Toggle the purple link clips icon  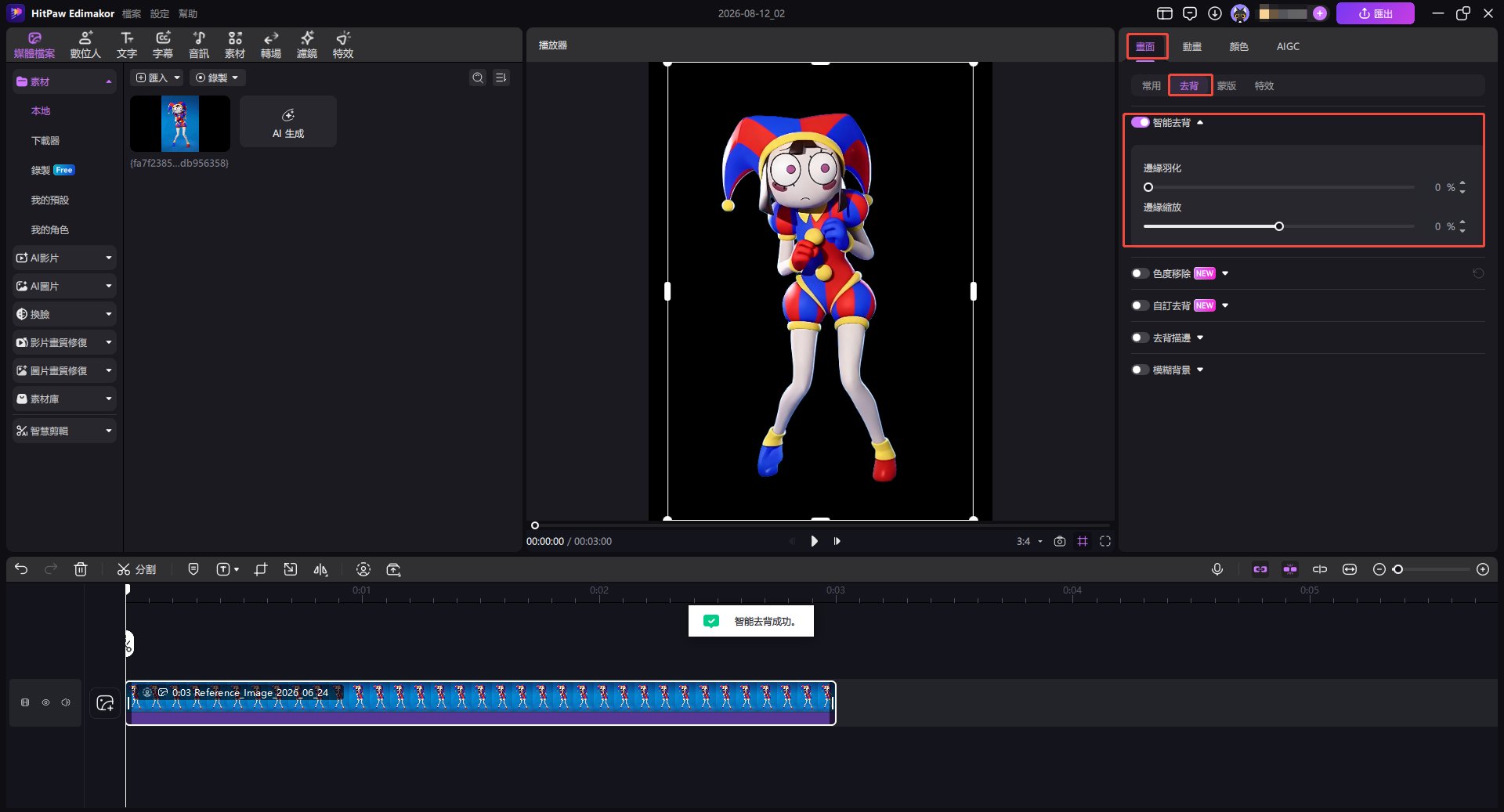click(1260, 569)
